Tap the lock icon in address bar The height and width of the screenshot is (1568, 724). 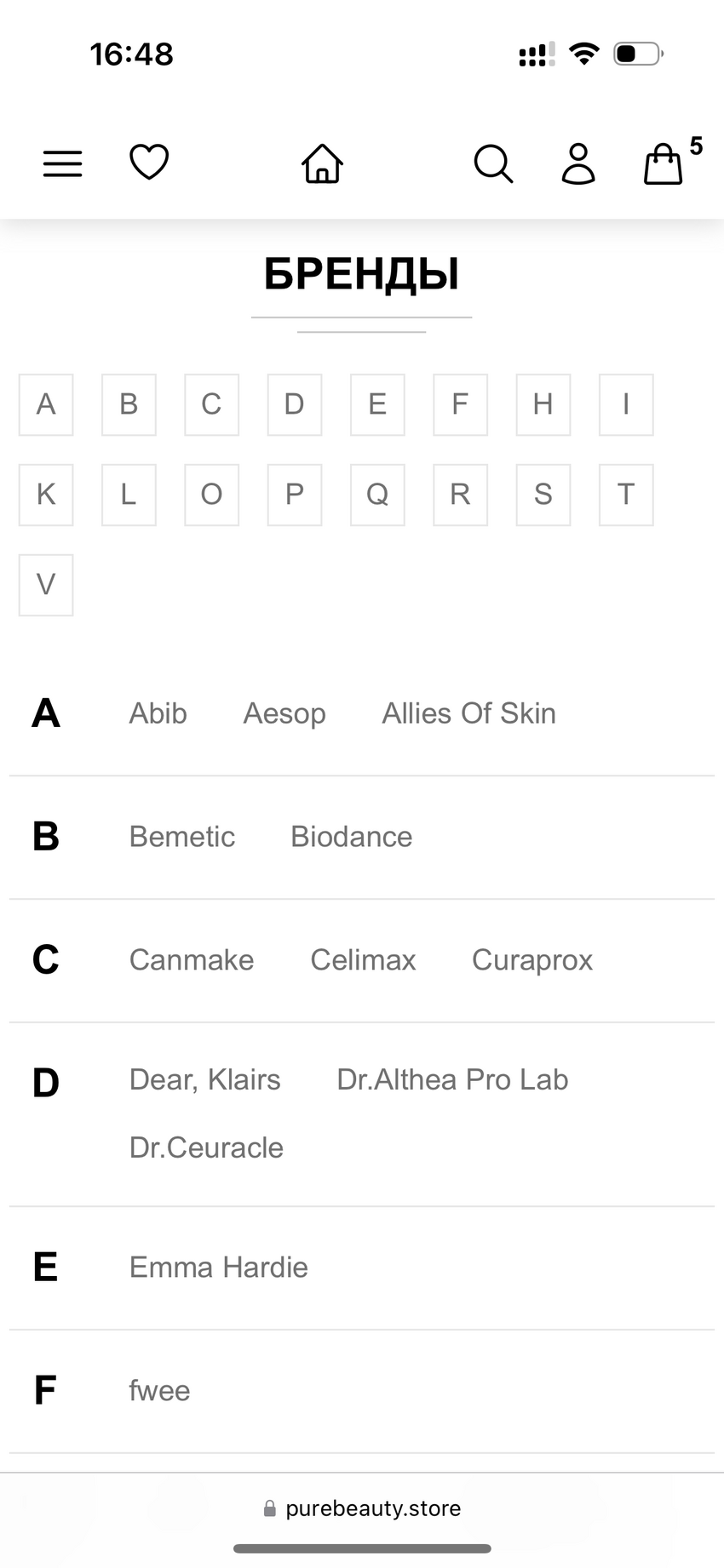pos(270,1508)
